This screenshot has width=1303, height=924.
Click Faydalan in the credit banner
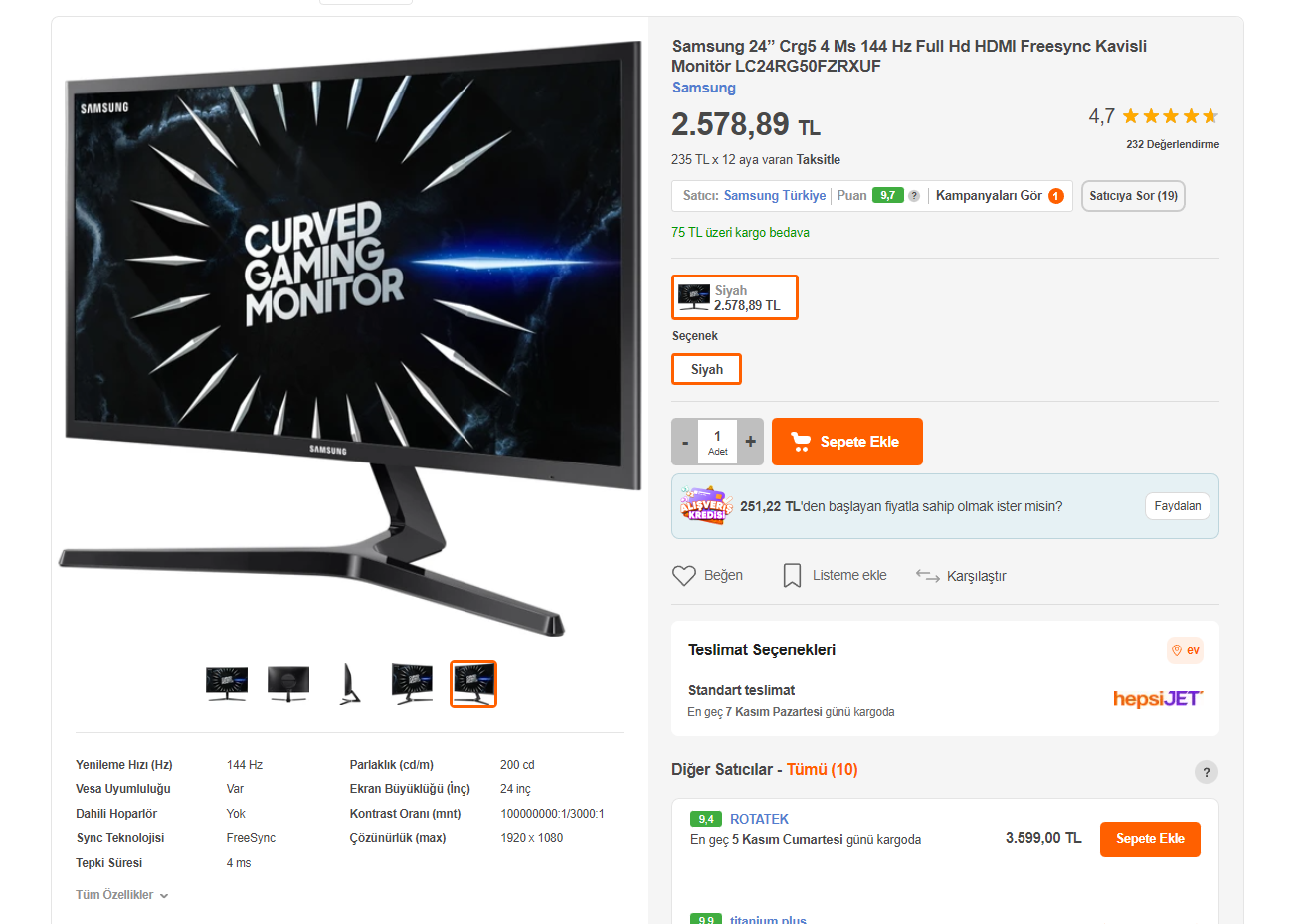[1178, 506]
